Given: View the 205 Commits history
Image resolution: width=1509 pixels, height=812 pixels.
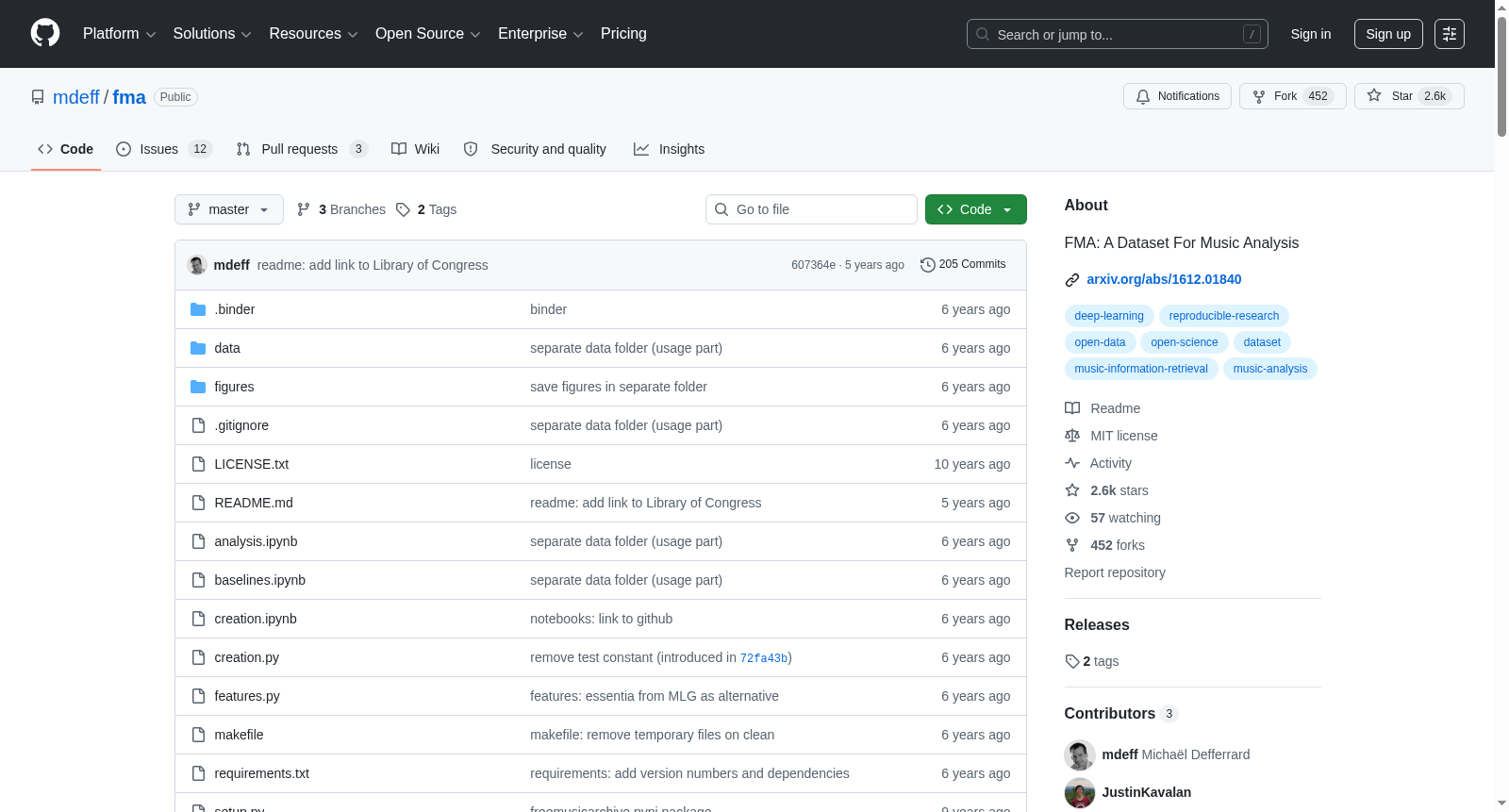Looking at the screenshot, I should (x=963, y=265).
